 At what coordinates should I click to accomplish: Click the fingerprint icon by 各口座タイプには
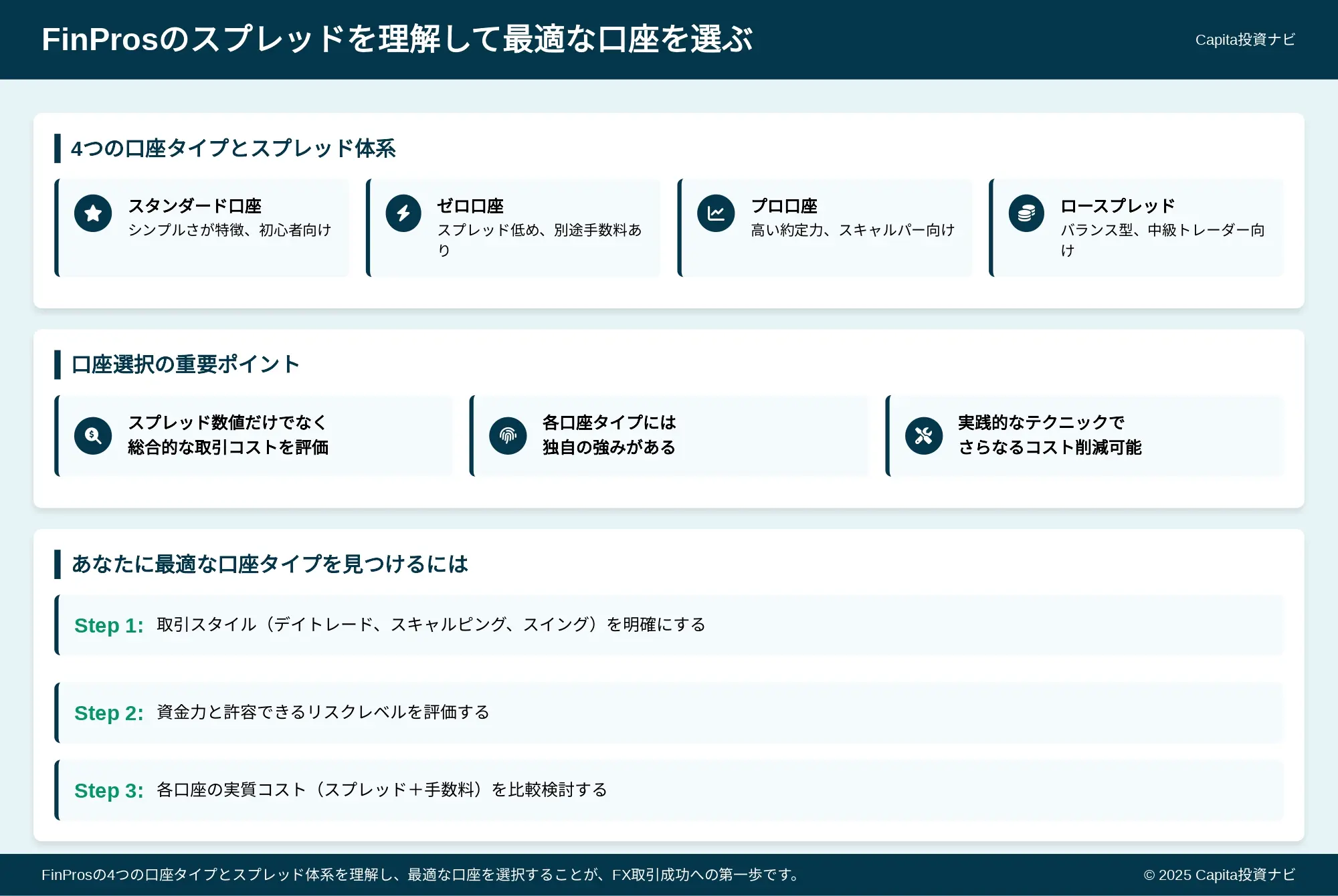click(x=508, y=436)
